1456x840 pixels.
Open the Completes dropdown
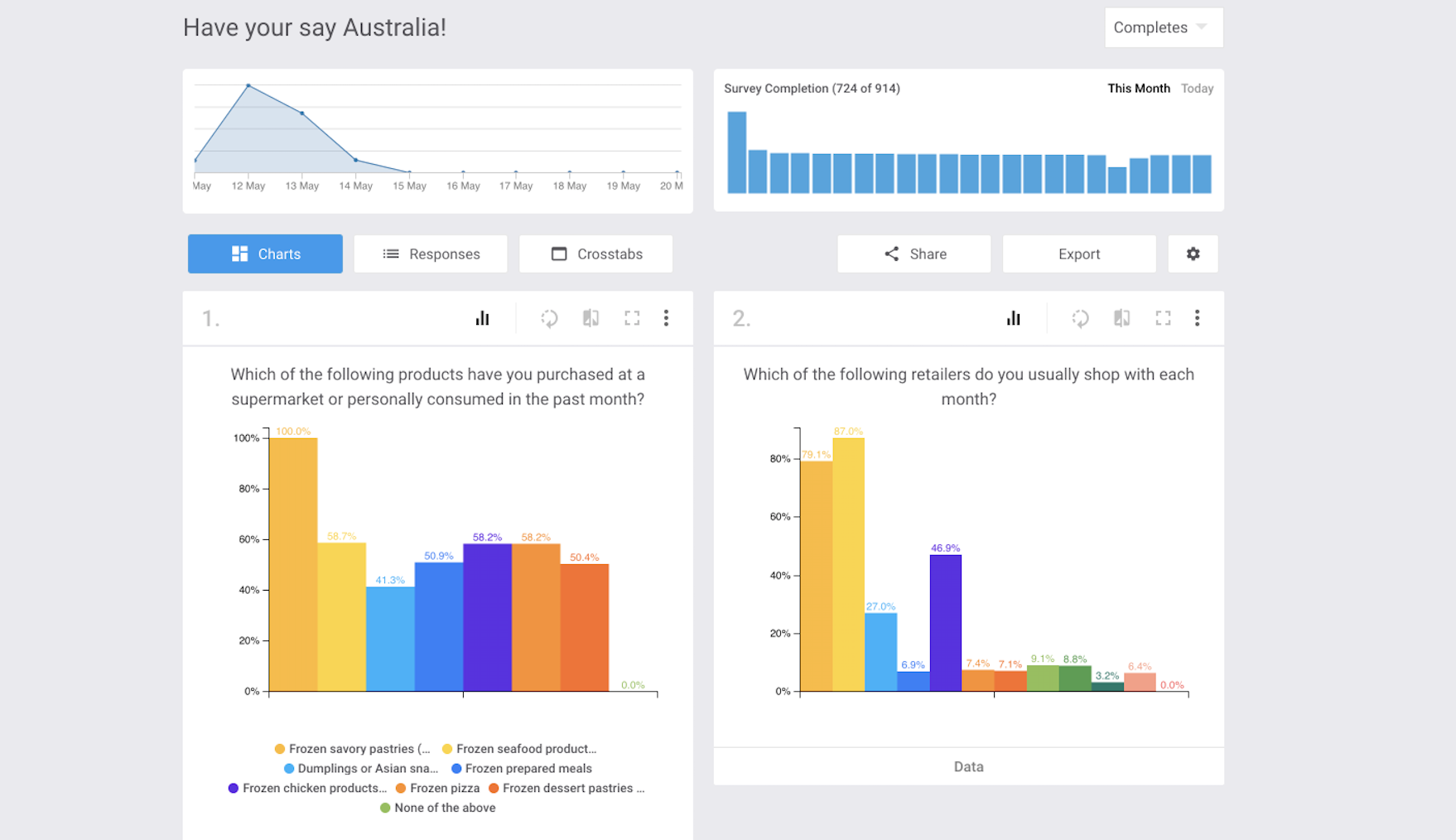click(x=1163, y=27)
